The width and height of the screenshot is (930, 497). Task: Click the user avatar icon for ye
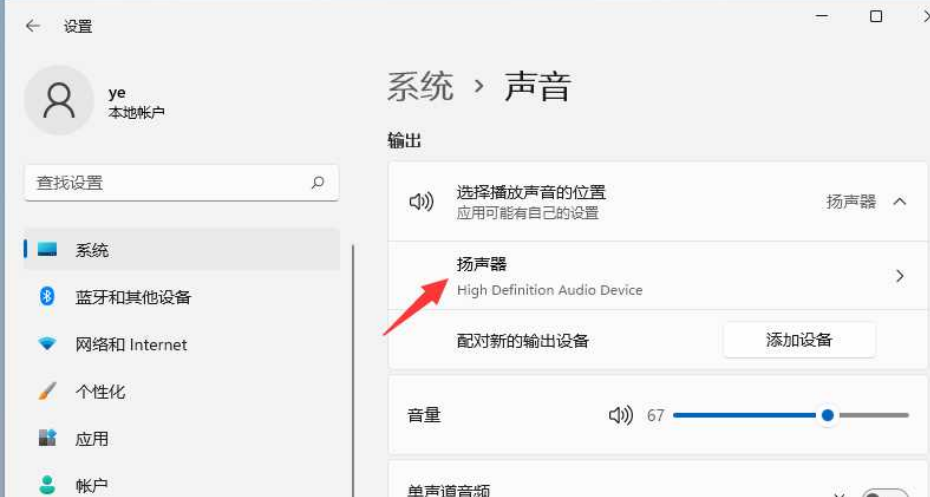[59, 100]
